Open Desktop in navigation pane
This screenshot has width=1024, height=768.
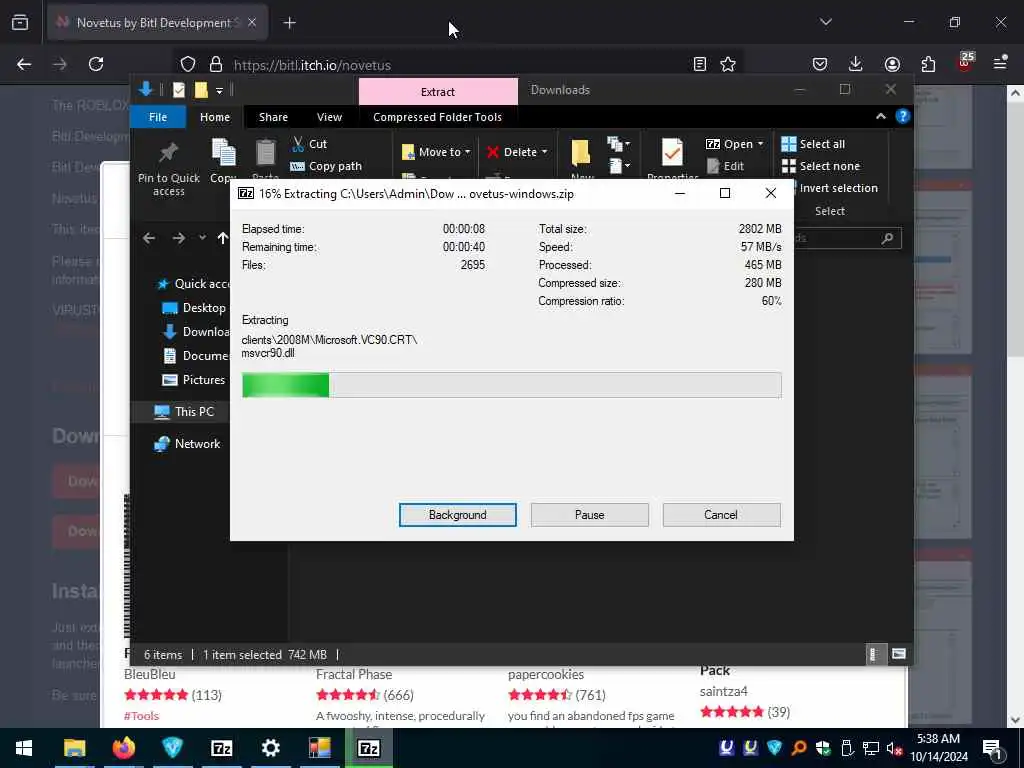[x=194, y=308]
